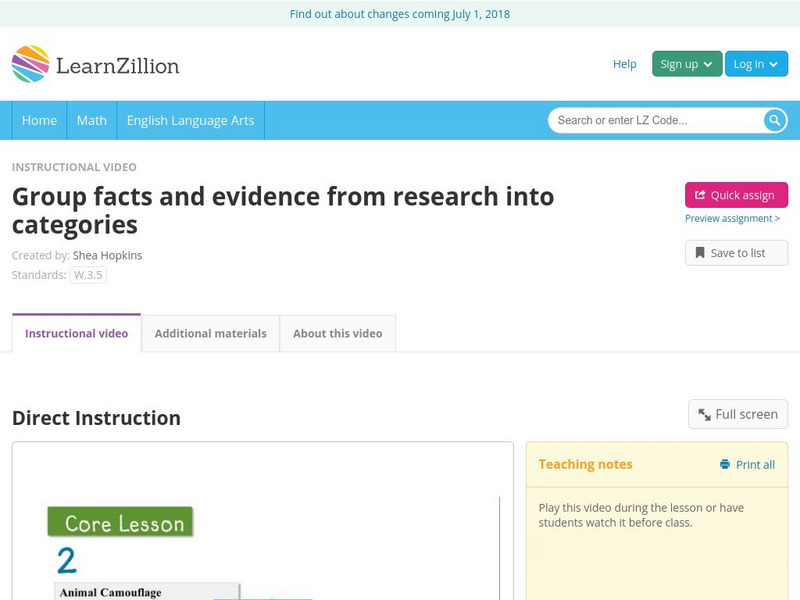The height and width of the screenshot is (600, 800).
Task: Open the Help link
Action: (624, 64)
